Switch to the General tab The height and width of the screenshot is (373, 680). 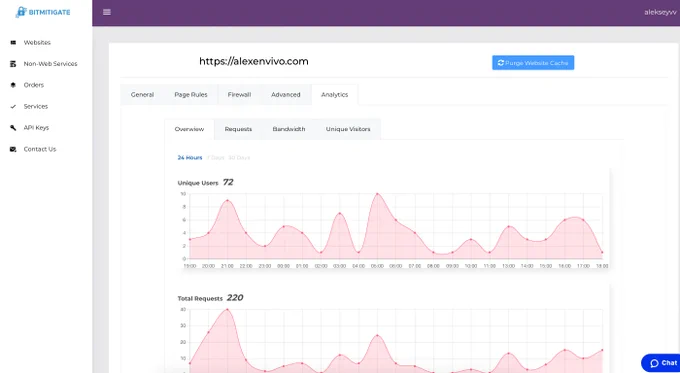point(142,95)
